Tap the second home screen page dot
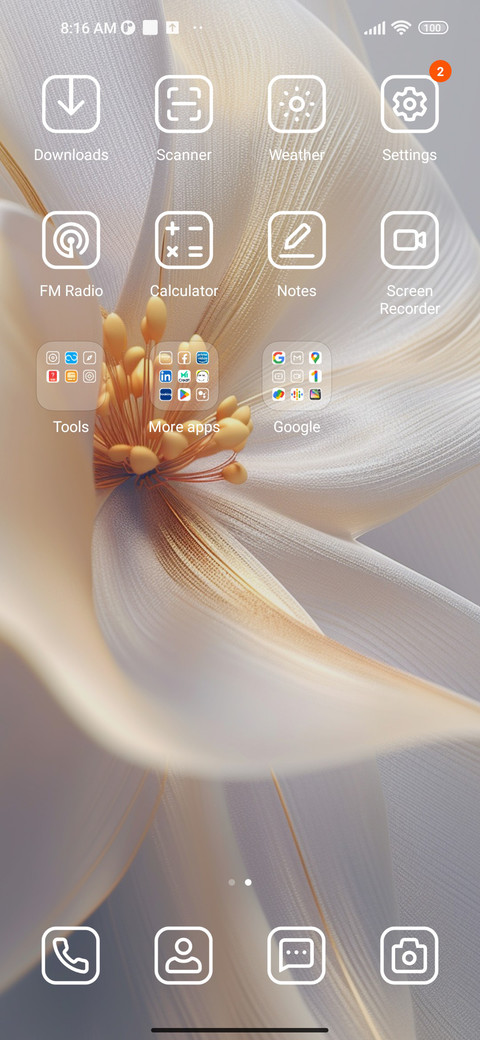 248,882
